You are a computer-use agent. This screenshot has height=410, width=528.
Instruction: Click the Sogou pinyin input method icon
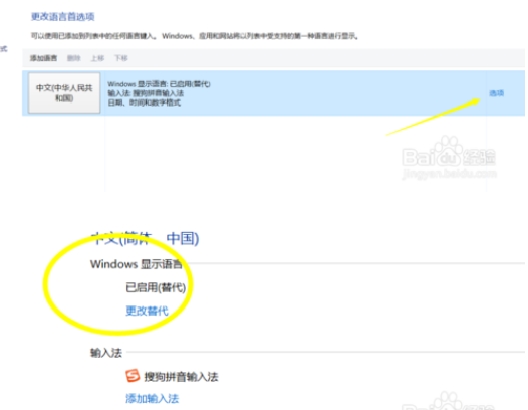(132, 376)
